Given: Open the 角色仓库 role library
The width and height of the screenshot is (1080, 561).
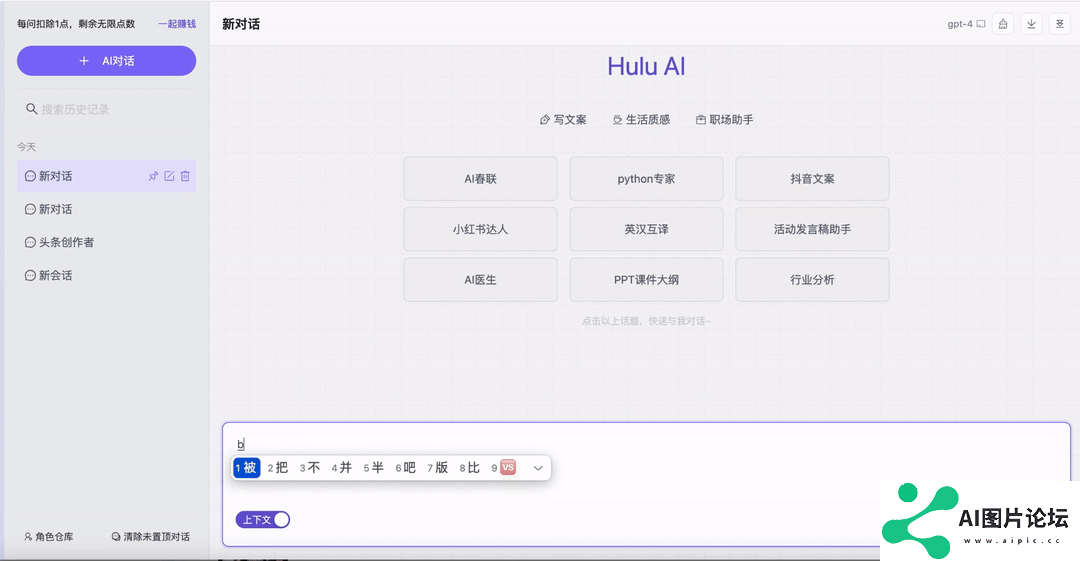Looking at the screenshot, I should coord(49,537).
